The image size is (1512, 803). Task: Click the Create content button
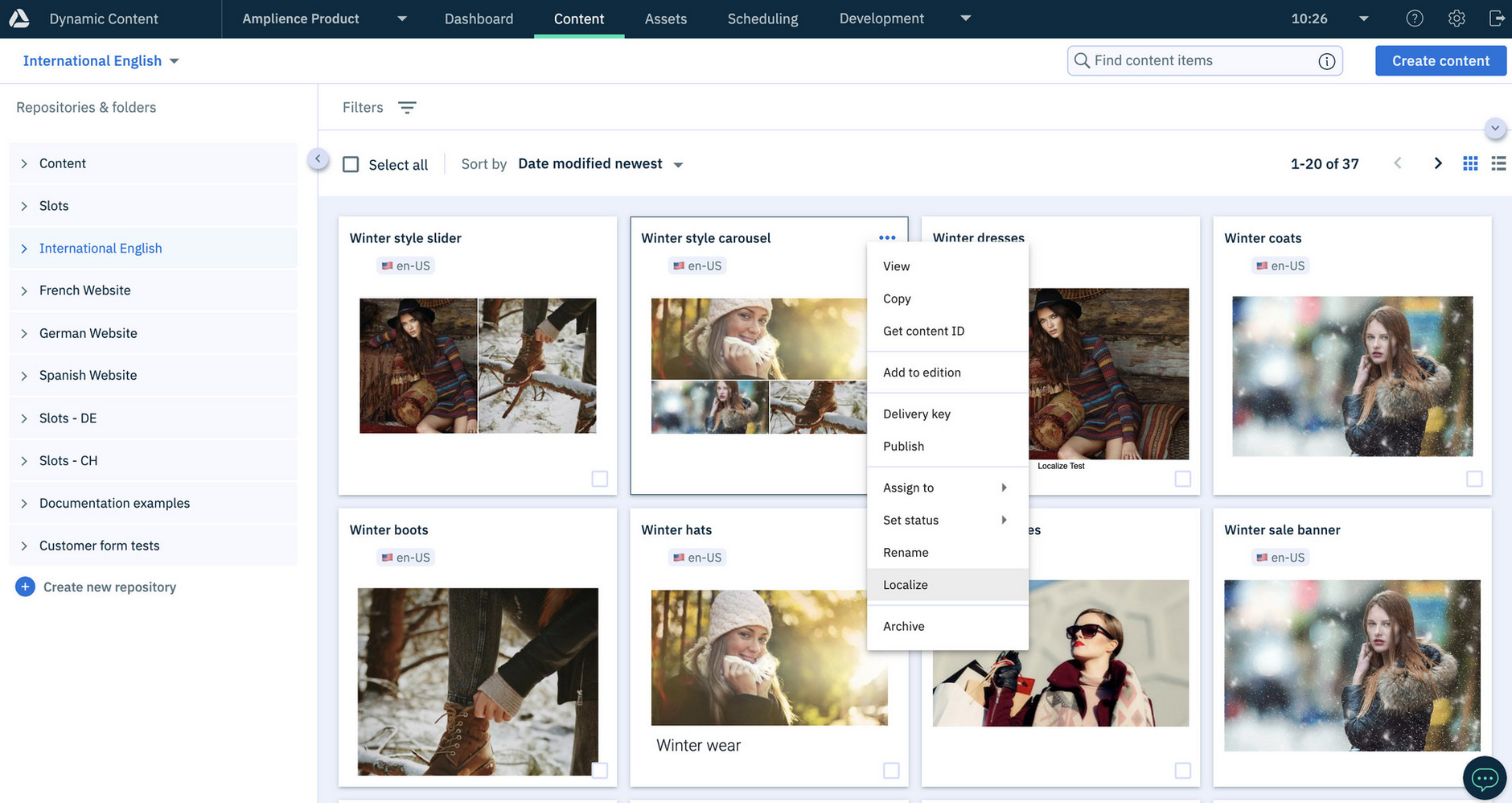[1440, 61]
